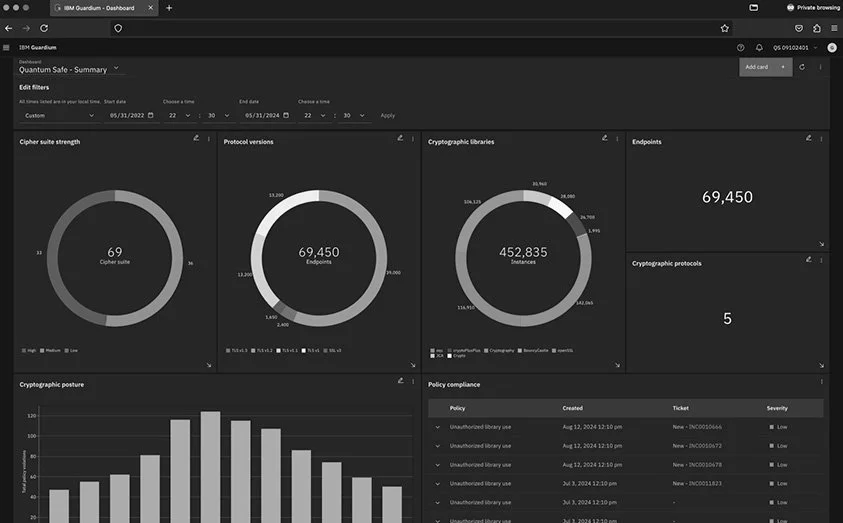Open Cryptographic posture card overflow menu
843x523 pixels.
click(x=413, y=381)
